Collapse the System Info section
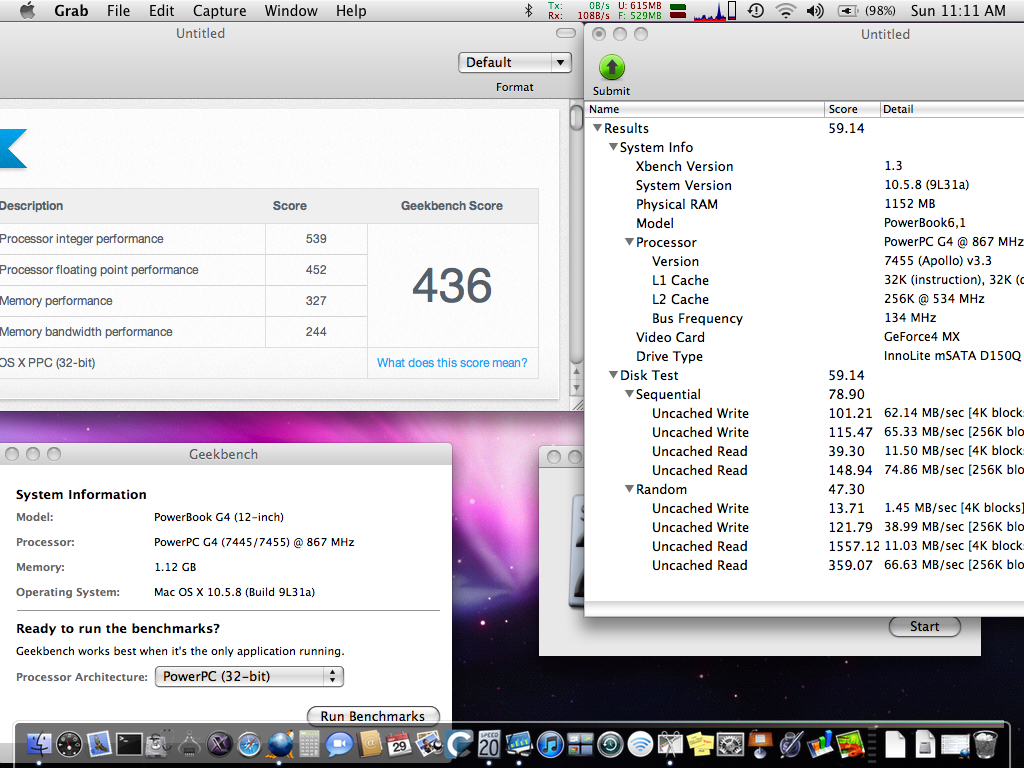 click(x=613, y=147)
